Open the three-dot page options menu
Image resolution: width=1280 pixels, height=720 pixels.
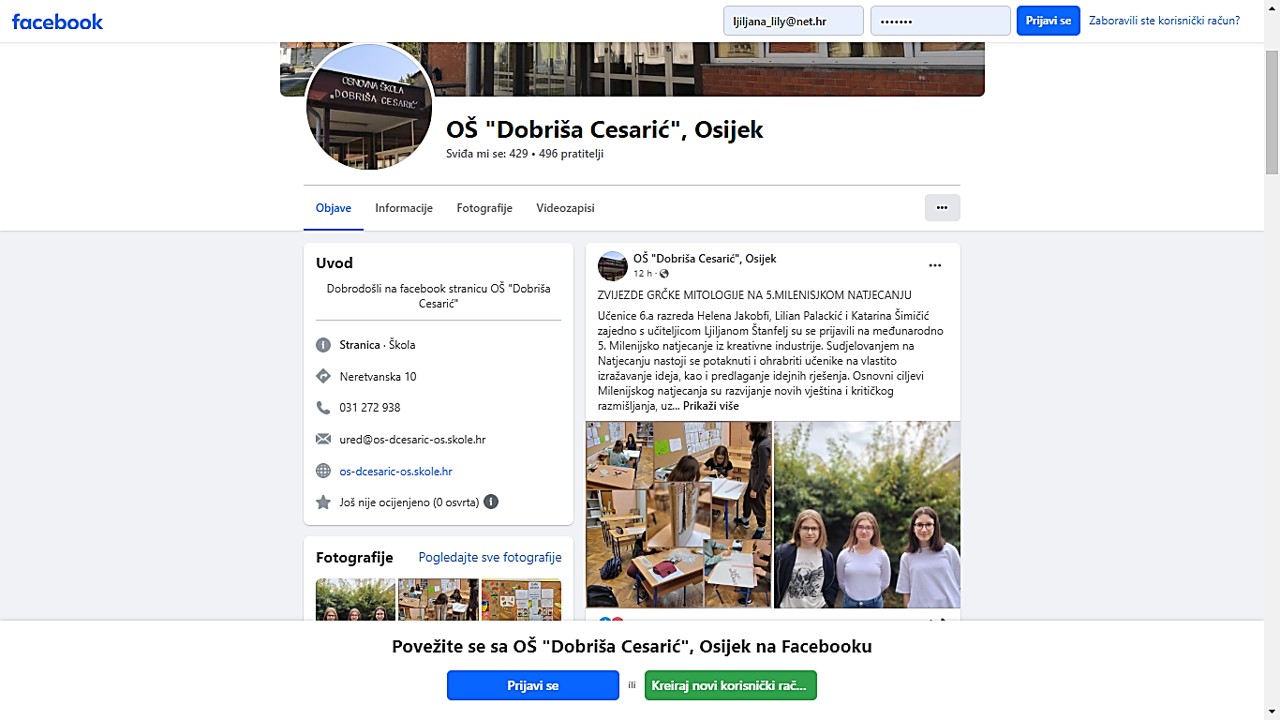click(x=942, y=208)
